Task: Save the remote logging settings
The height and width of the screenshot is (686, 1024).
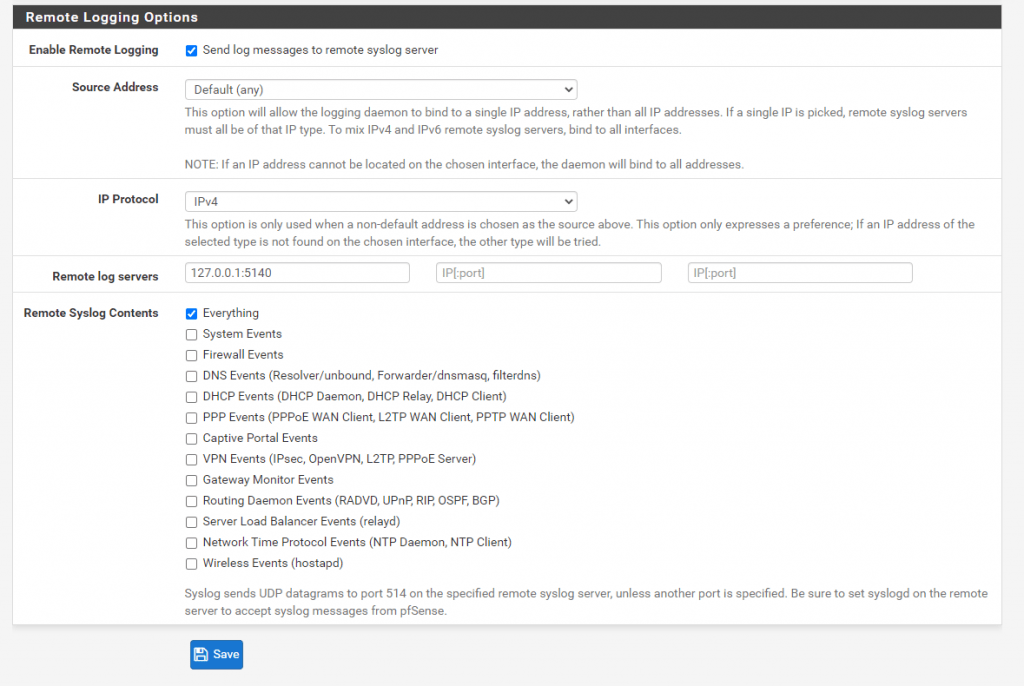Action: (216, 655)
